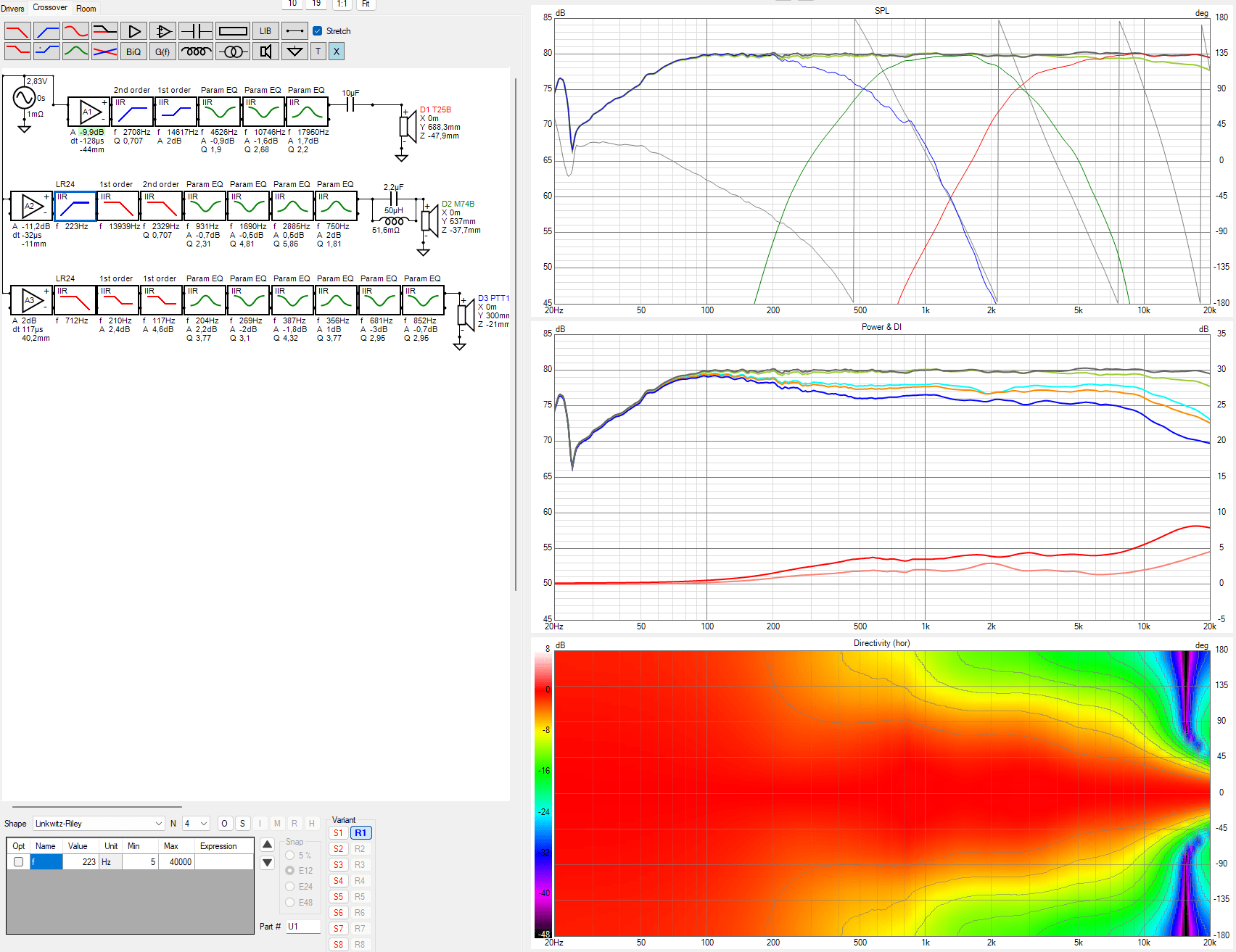Select the A1 amplifier block in schematic
This screenshot has width=1236, height=952.
click(x=89, y=112)
